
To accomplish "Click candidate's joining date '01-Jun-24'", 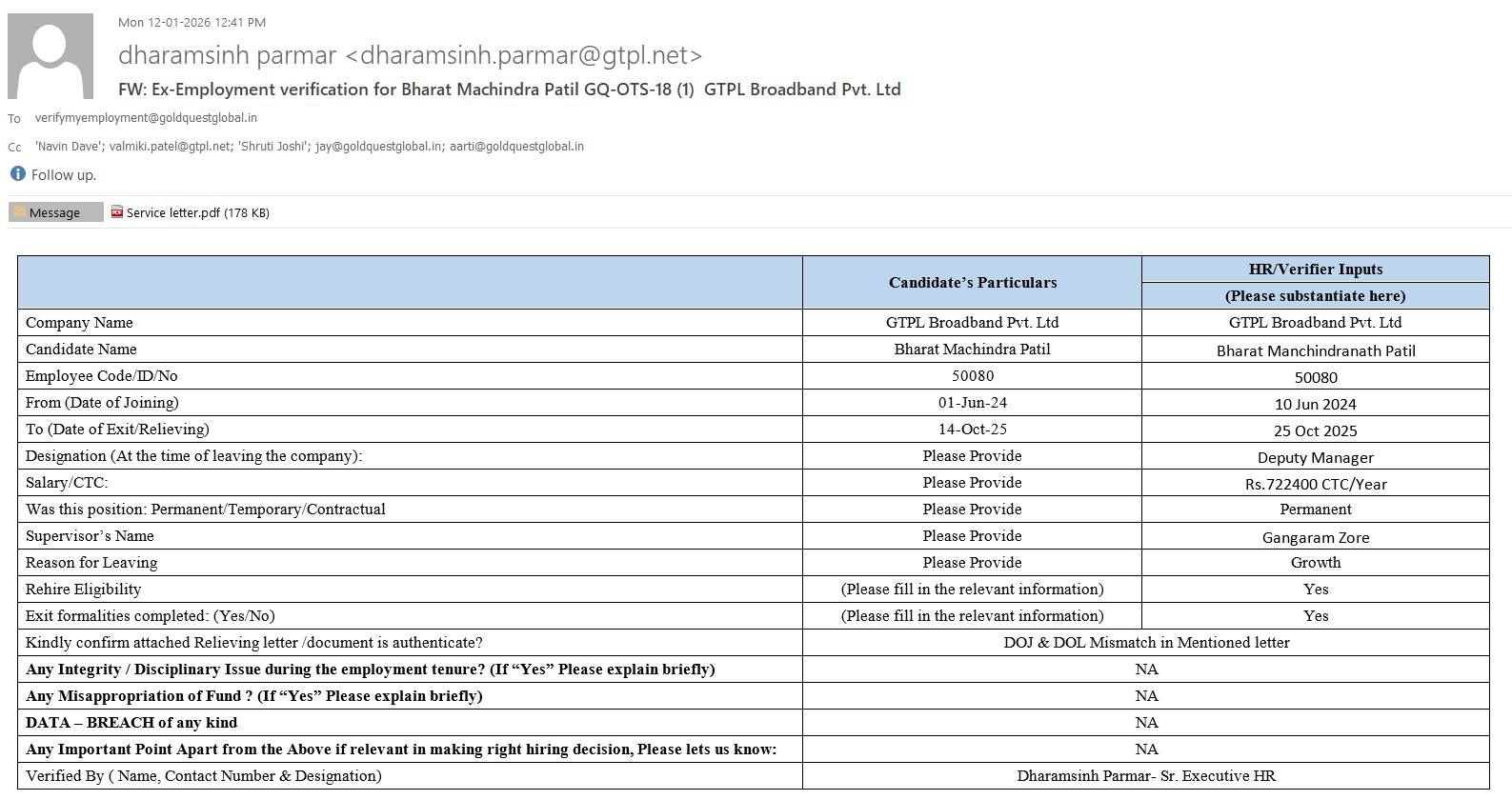I will (x=973, y=403).
